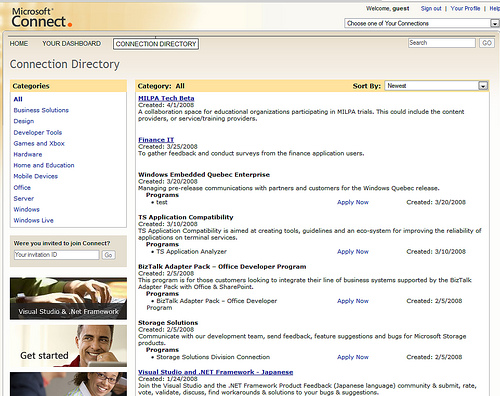Open the HOME tab
Screen dimensions: 500x396
19,44
